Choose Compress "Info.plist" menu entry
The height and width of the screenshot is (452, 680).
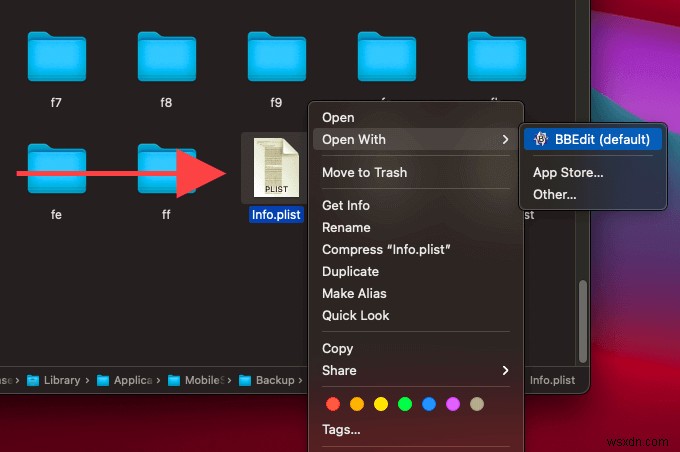(386, 249)
